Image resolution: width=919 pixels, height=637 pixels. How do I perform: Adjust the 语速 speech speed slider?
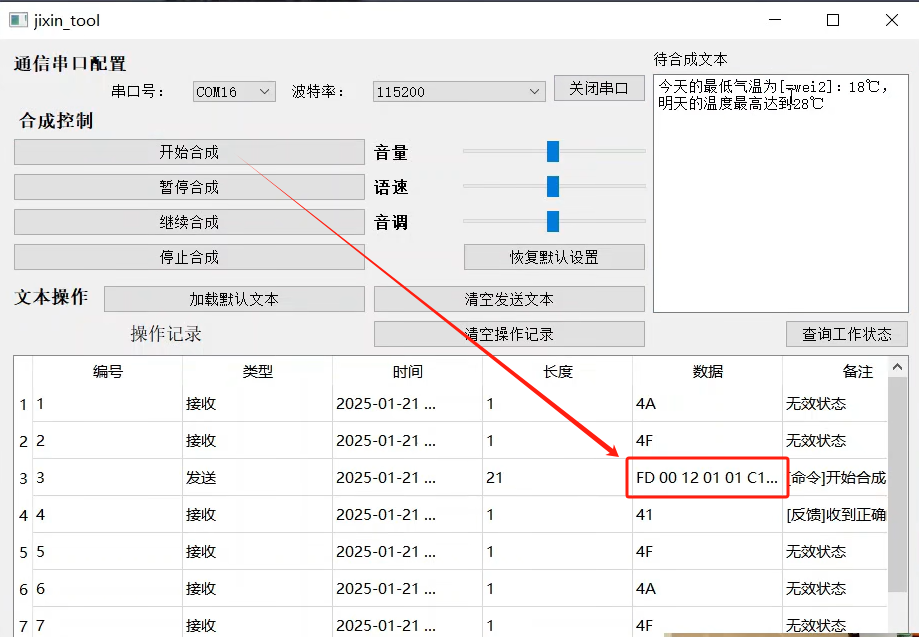point(552,186)
